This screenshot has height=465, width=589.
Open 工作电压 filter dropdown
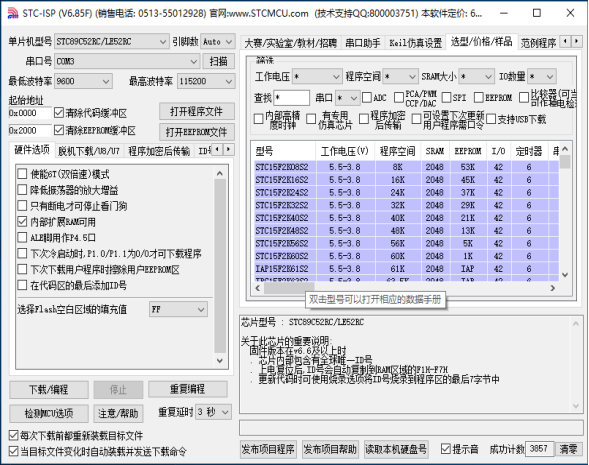317,77
